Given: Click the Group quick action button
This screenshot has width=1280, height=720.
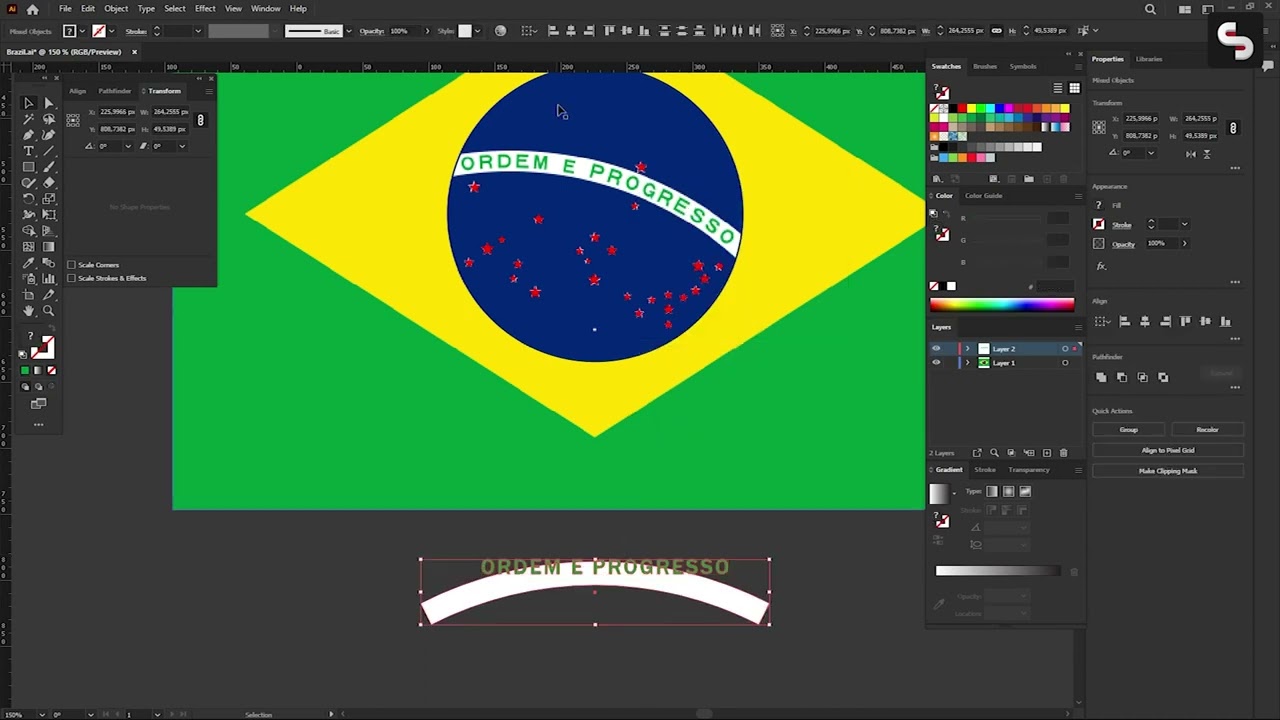Looking at the screenshot, I should 1128,430.
